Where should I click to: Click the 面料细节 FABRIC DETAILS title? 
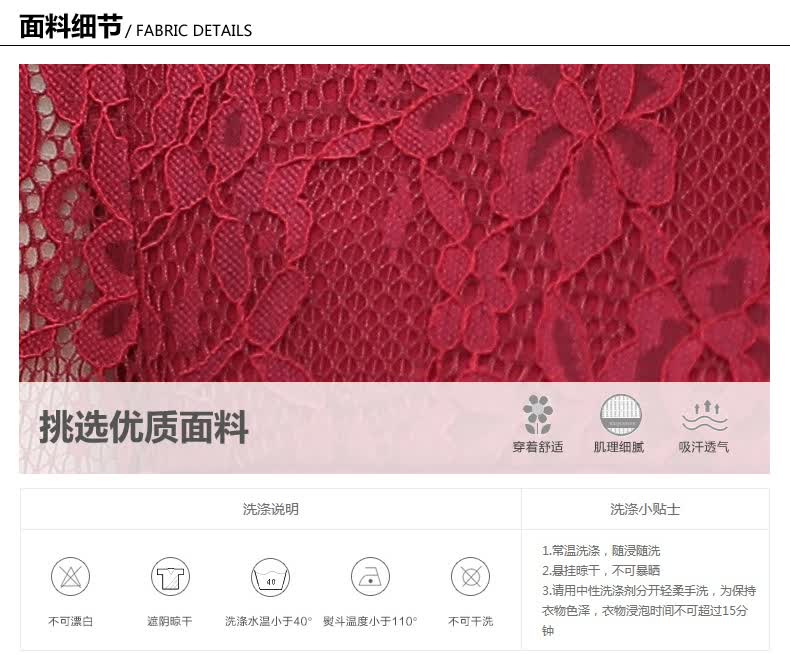pos(136,27)
